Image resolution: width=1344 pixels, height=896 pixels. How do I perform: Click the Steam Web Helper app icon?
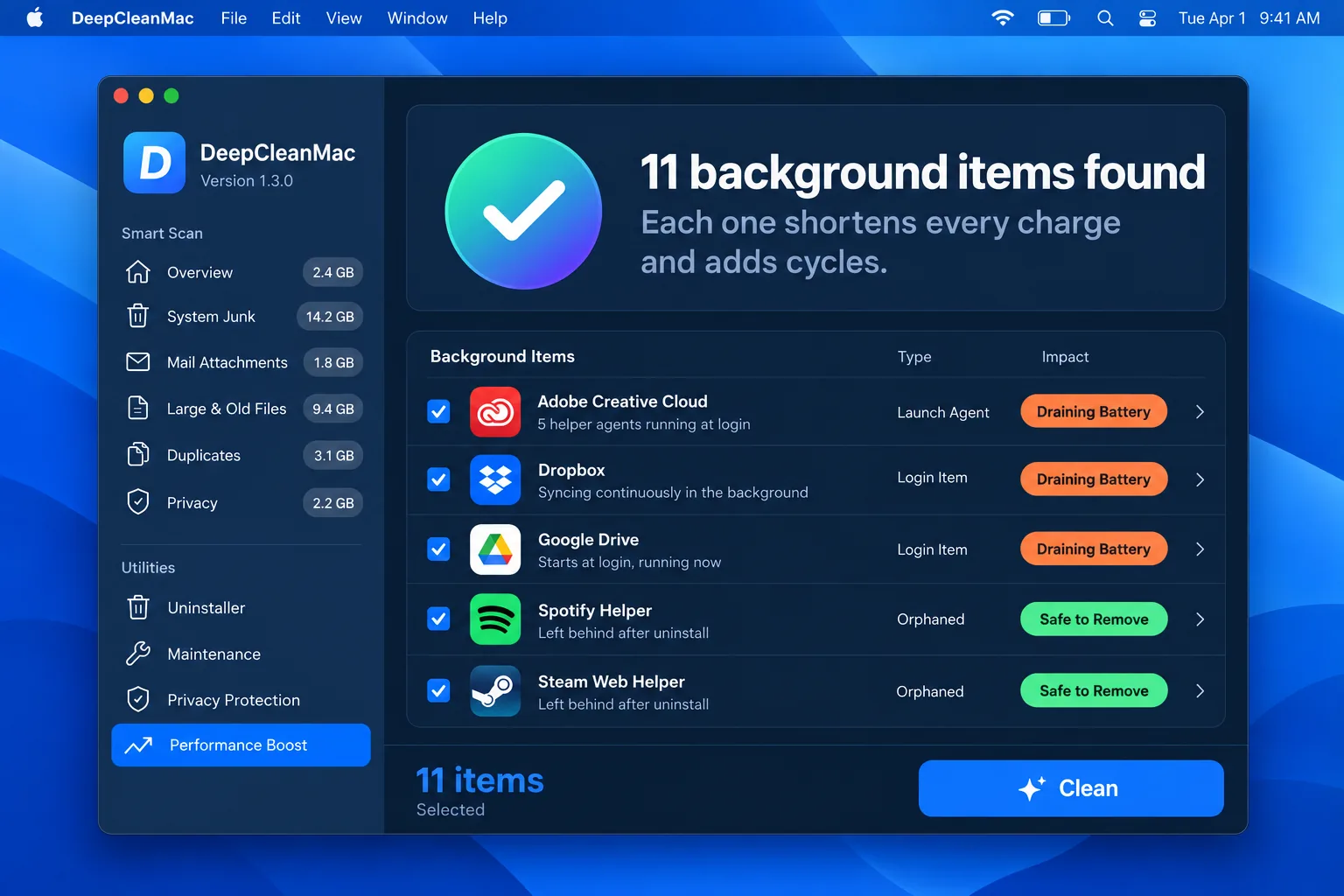pos(495,691)
